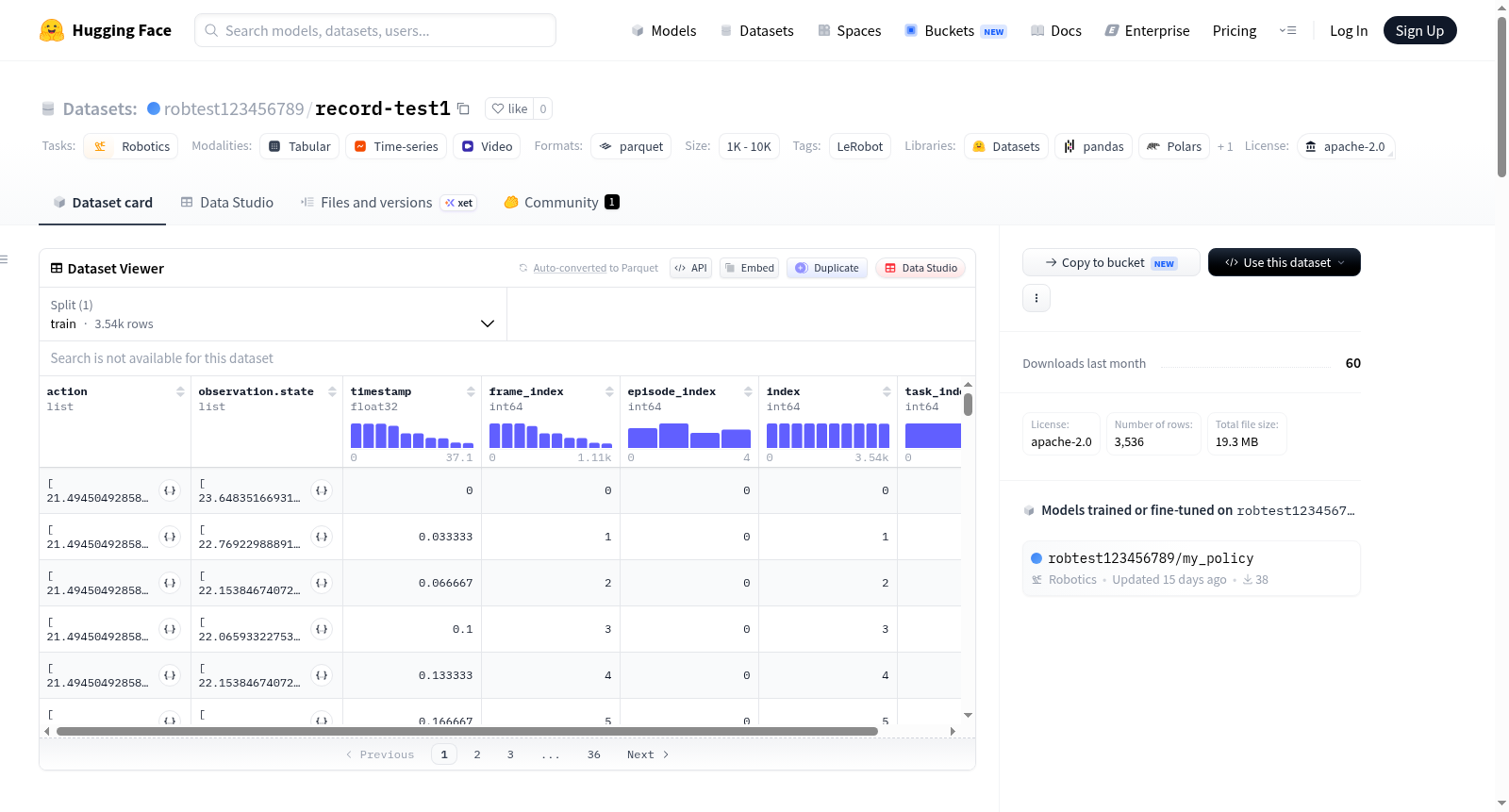
Task: Expand the left sidebar hamburger icon
Action: [4, 259]
